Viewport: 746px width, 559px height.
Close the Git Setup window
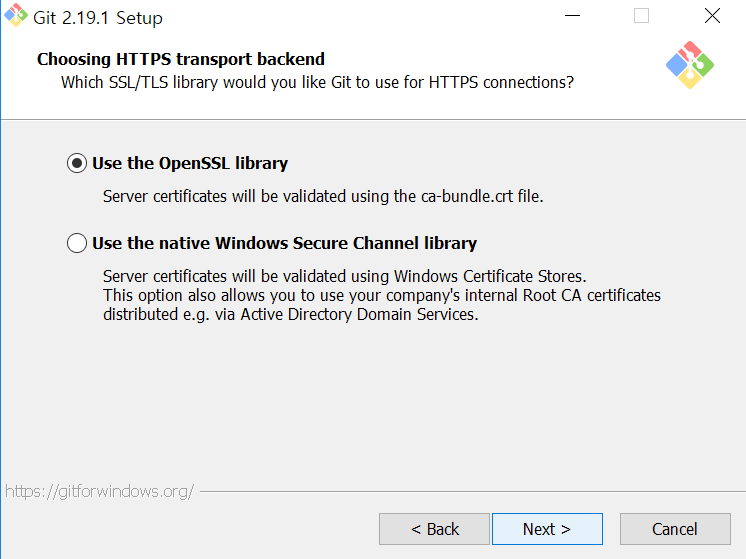coord(712,16)
